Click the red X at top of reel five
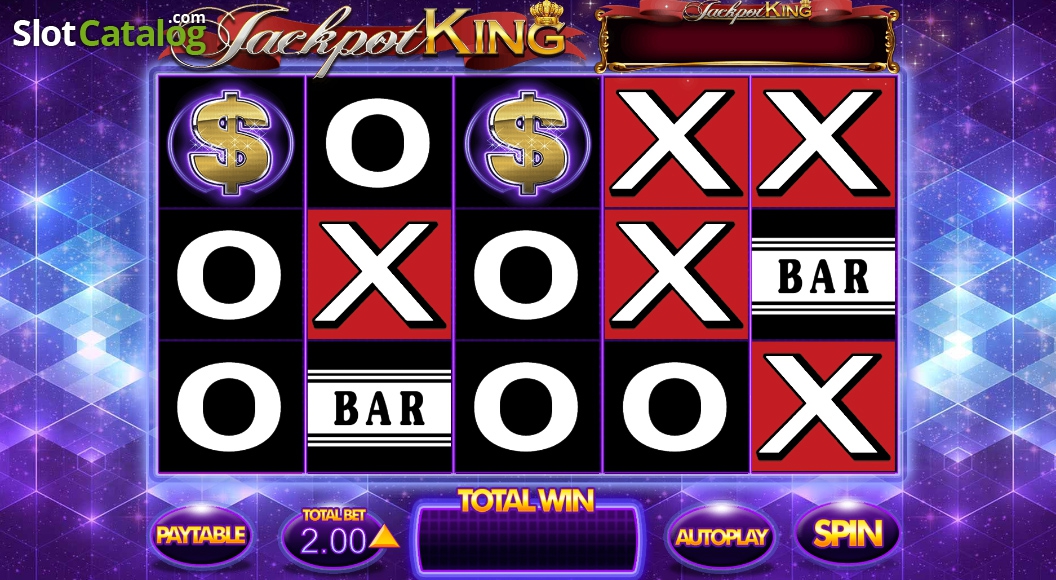Viewport: 1056px width, 580px height. pyautogui.click(x=823, y=142)
